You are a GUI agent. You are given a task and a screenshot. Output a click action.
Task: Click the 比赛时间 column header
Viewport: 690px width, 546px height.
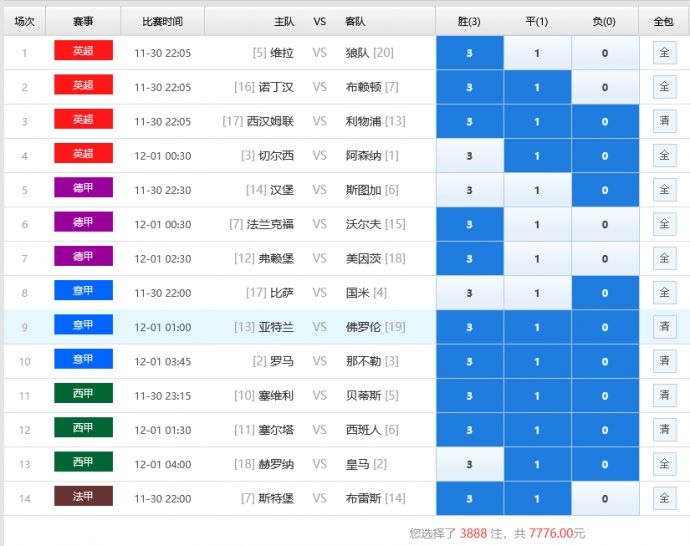click(162, 21)
